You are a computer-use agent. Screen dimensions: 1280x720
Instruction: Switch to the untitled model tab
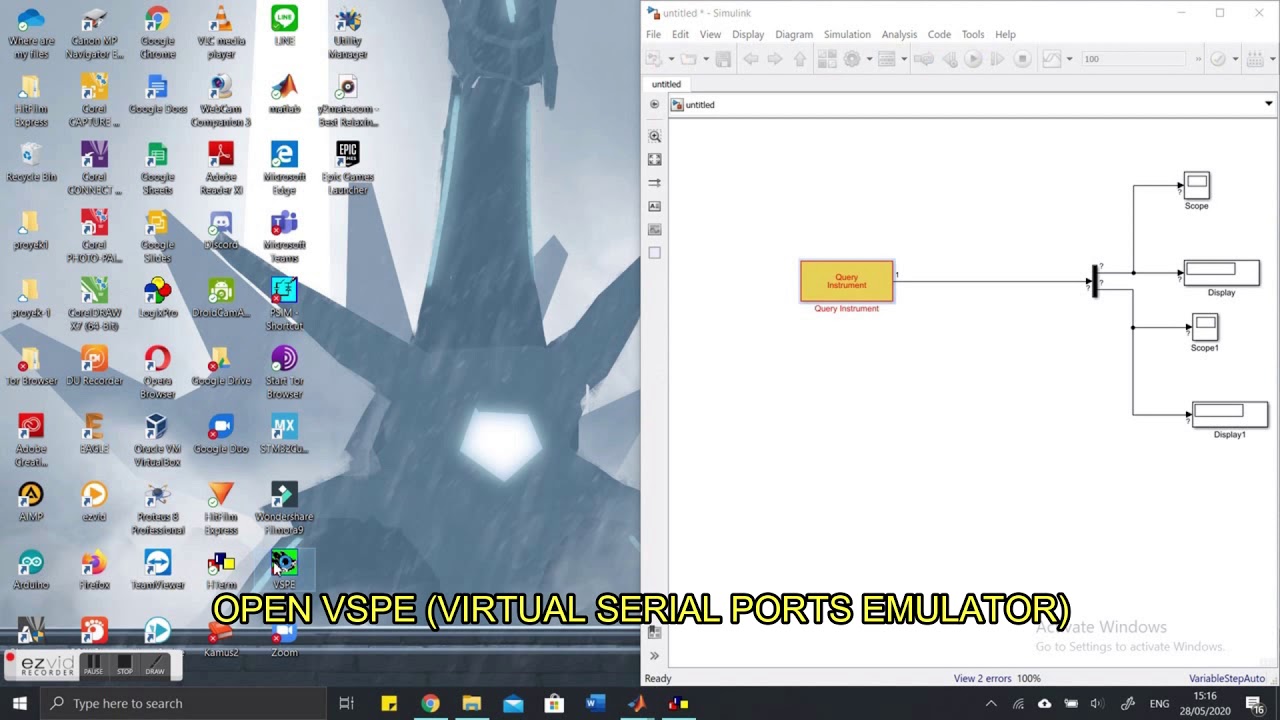click(x=666, y=84)
